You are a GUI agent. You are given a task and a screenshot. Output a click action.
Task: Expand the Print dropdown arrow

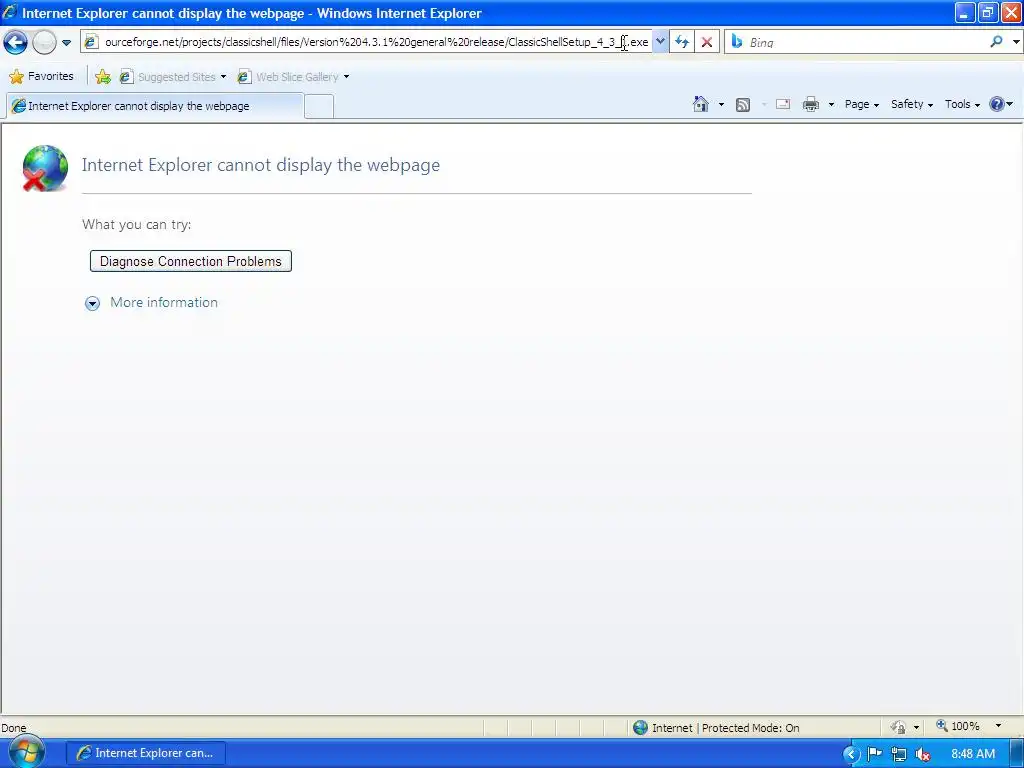pos(831,104)
